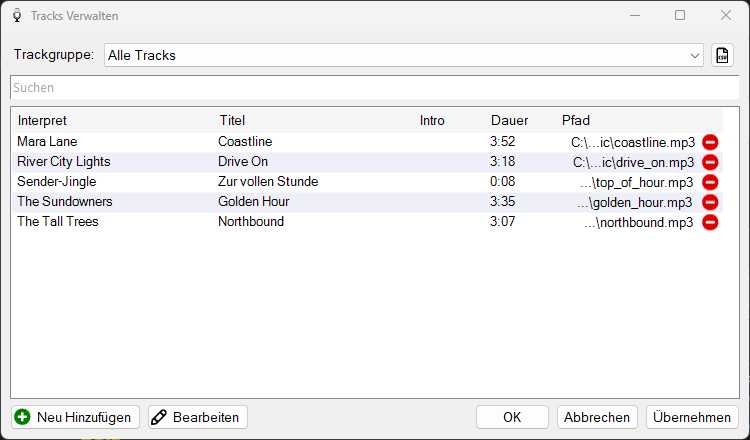This screenshot has height=440, width=750.
Task: Click the drive_on.mp3 path cell
Action: click(x=633, y=163)
